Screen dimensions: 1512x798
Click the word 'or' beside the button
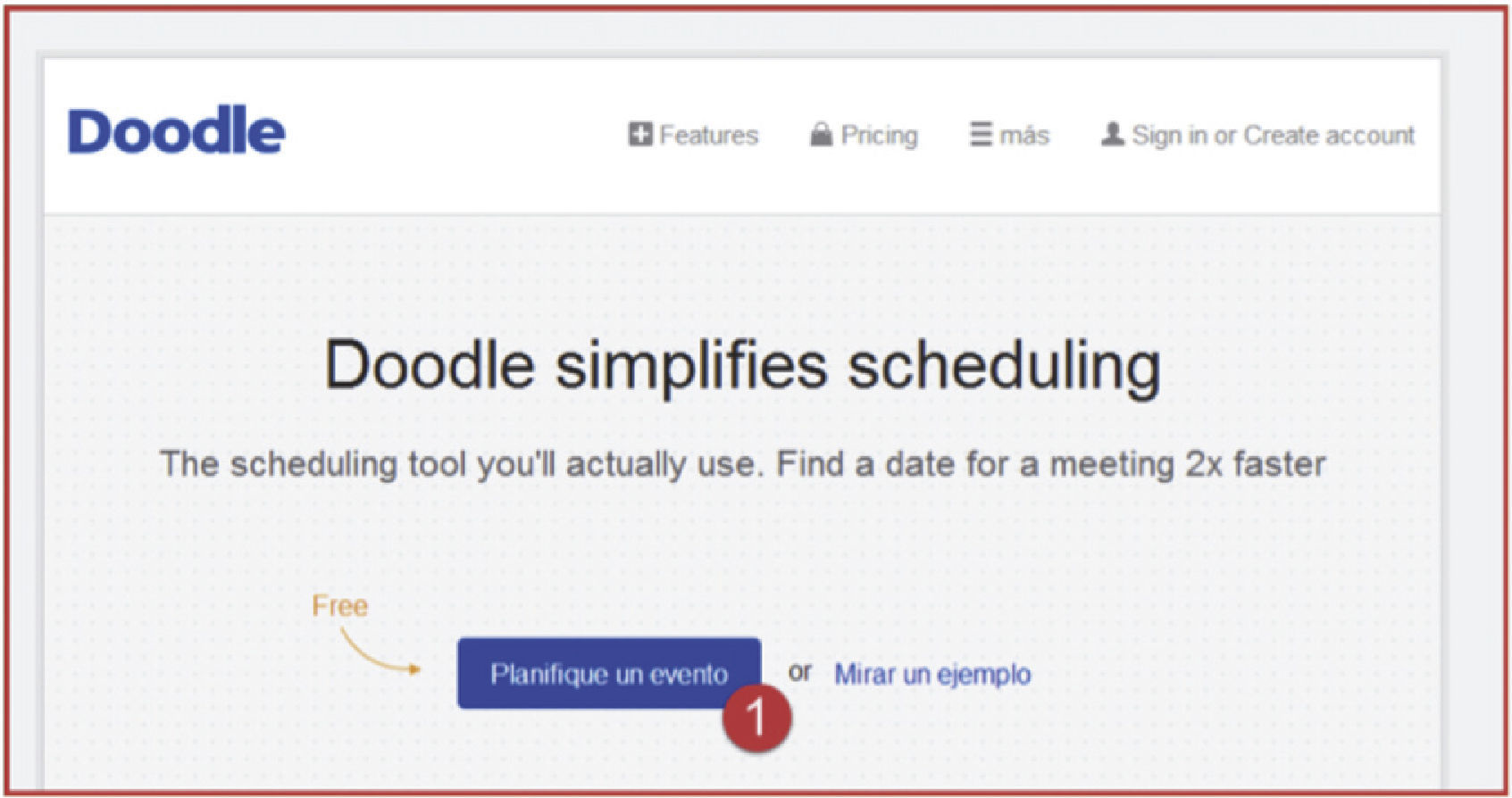tap(800, 671)
